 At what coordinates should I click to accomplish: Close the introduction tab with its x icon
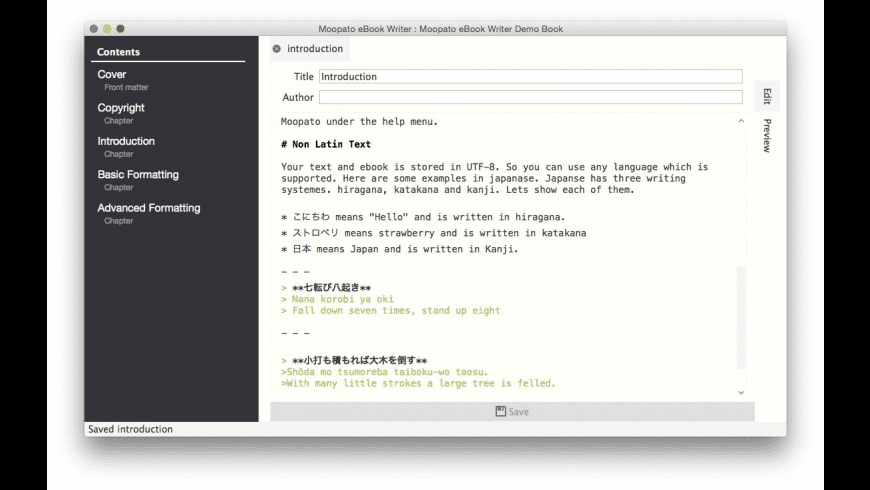(x=277, y=49)
